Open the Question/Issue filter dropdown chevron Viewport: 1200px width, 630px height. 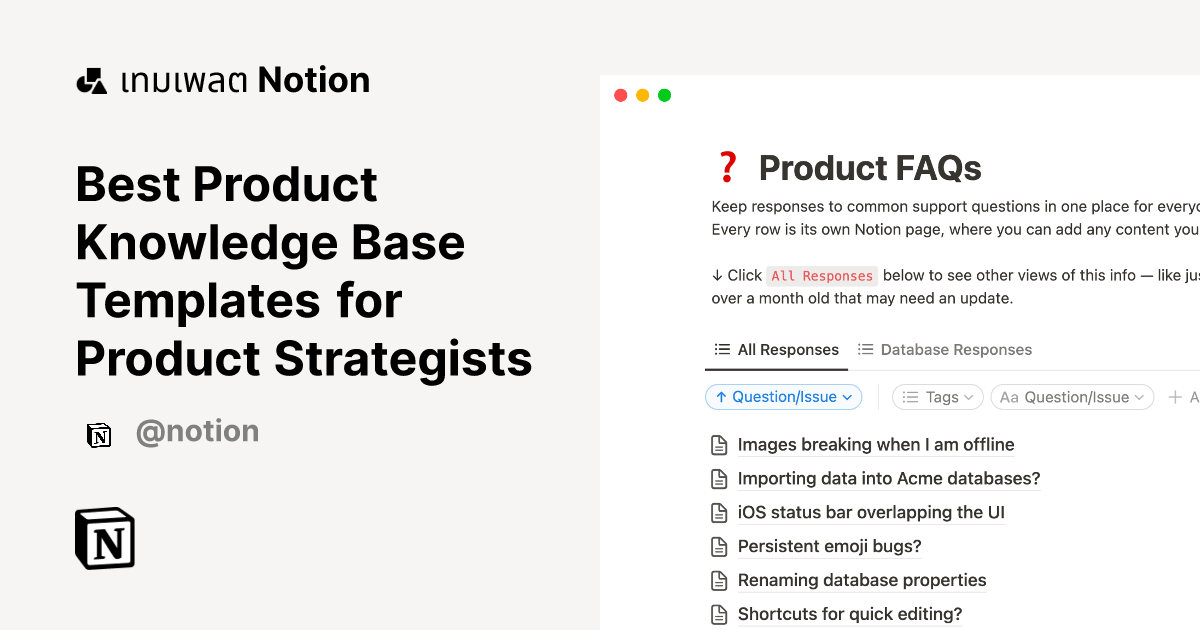[x=1139, y=397]
